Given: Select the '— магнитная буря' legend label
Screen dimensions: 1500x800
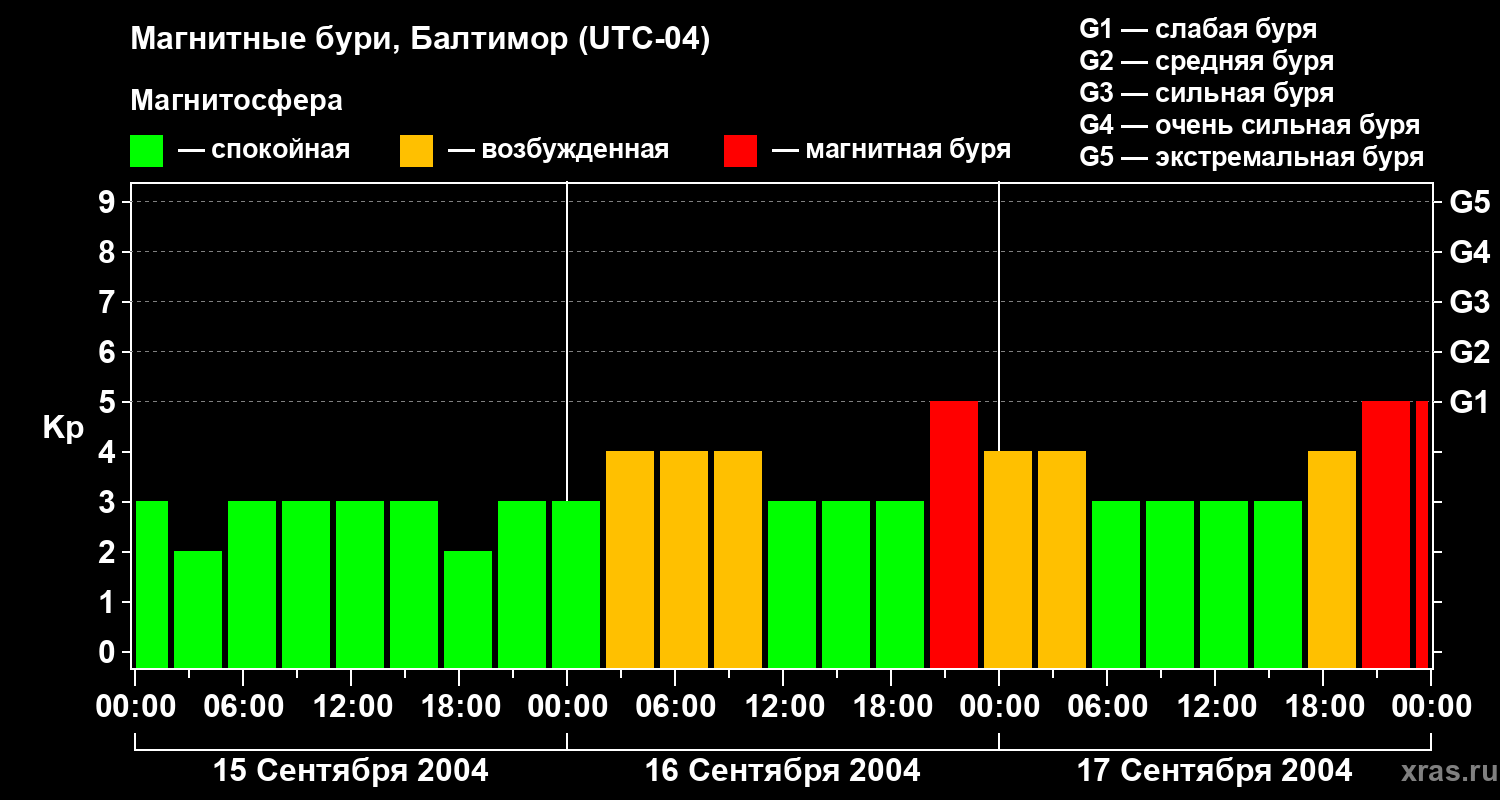Looking at the screenshot, I should [x=892, y=150].
